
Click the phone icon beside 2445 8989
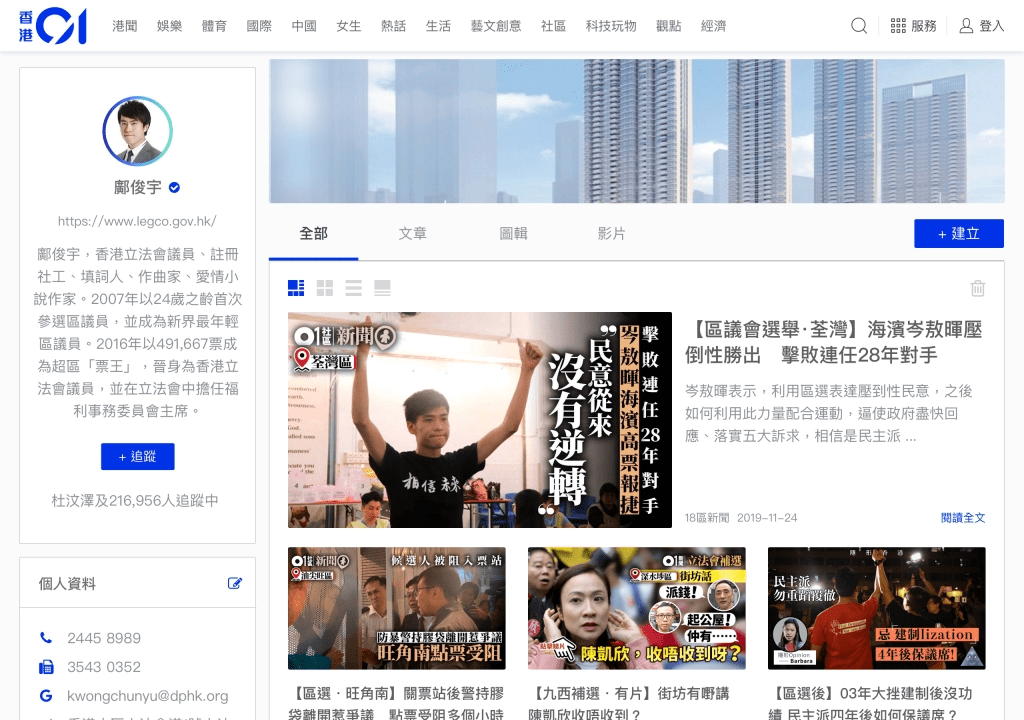46,638
